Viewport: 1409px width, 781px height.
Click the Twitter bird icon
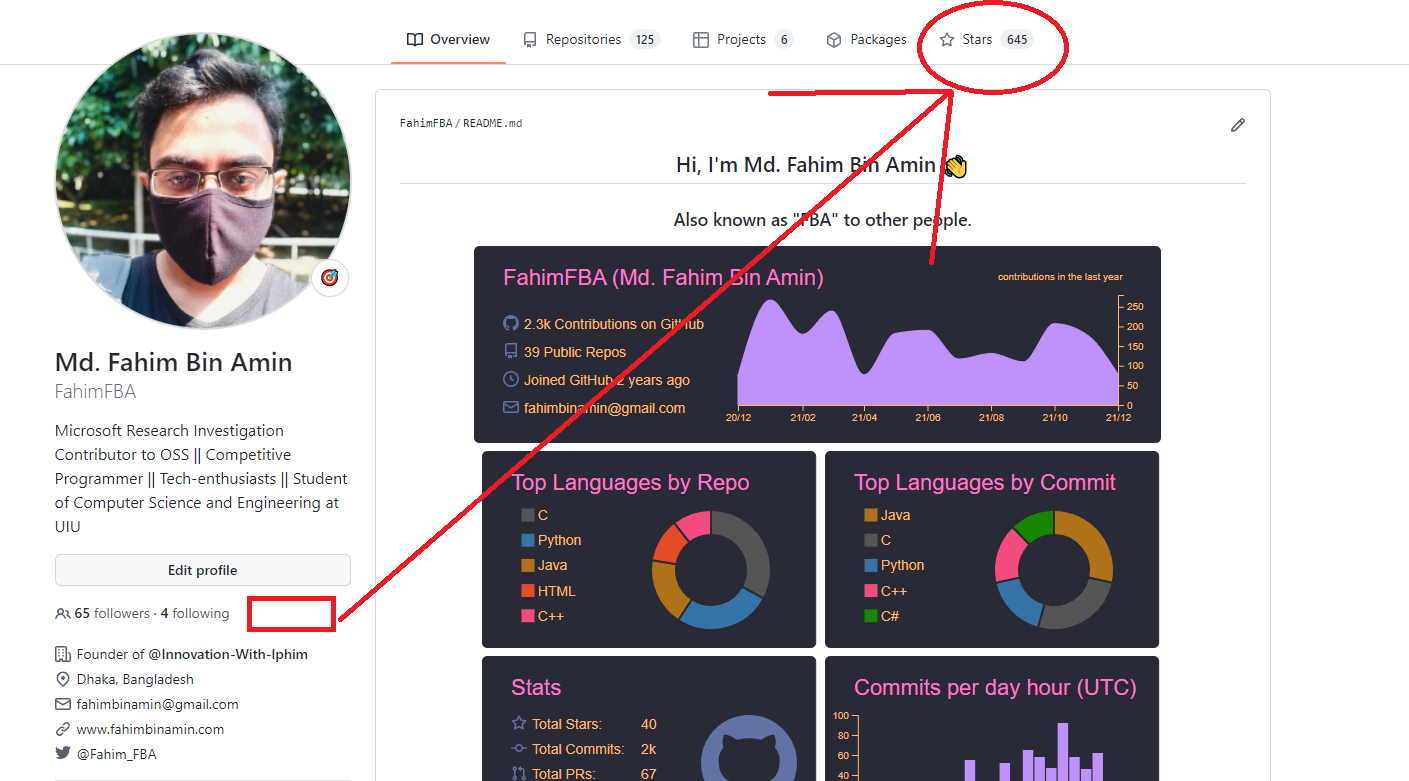[63, 754]
